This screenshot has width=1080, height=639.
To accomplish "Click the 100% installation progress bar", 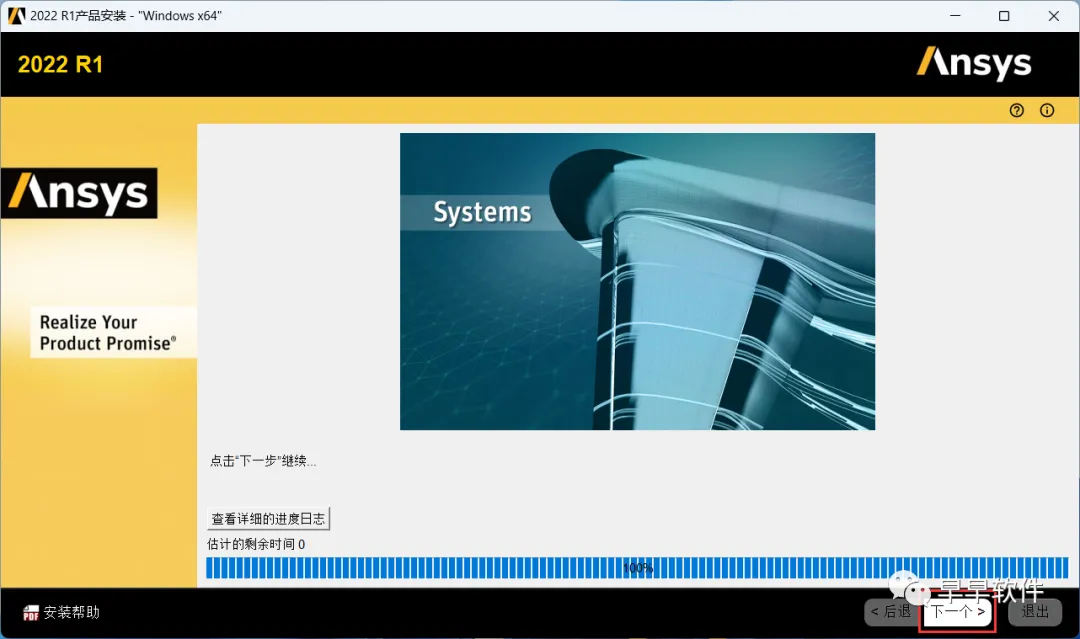I will [637, 568].
